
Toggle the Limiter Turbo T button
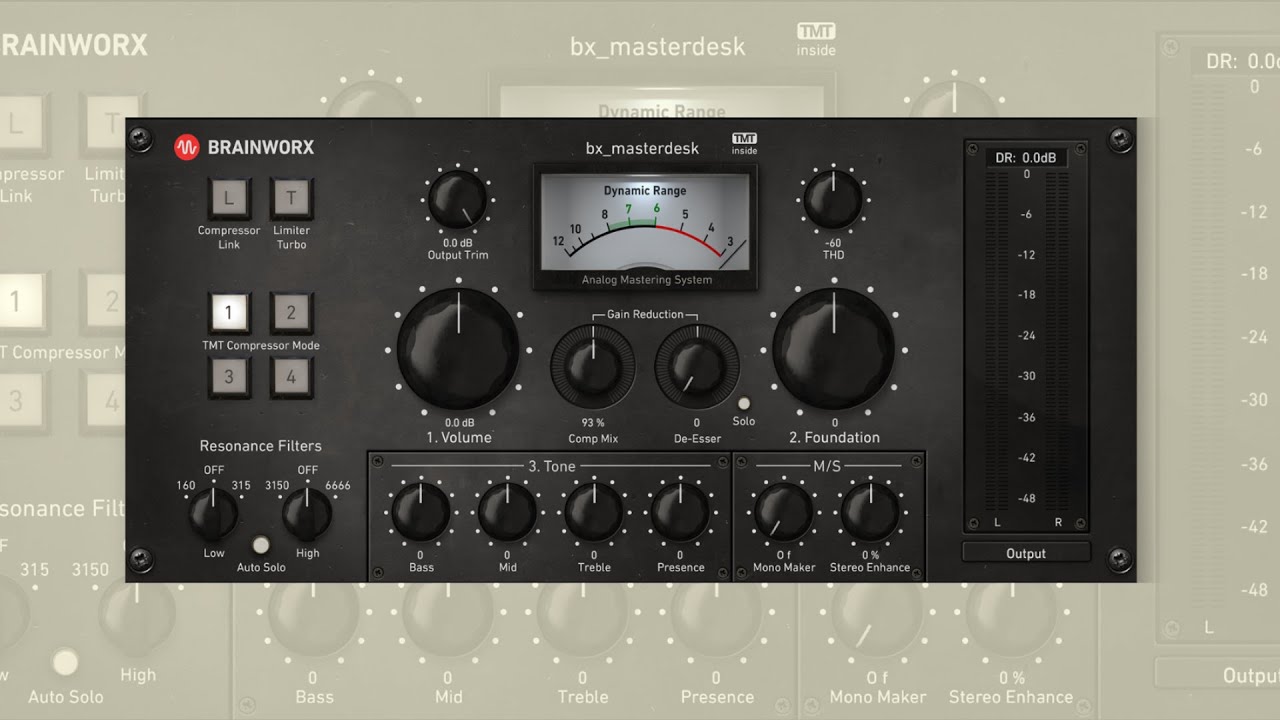(x=291, y=198)
